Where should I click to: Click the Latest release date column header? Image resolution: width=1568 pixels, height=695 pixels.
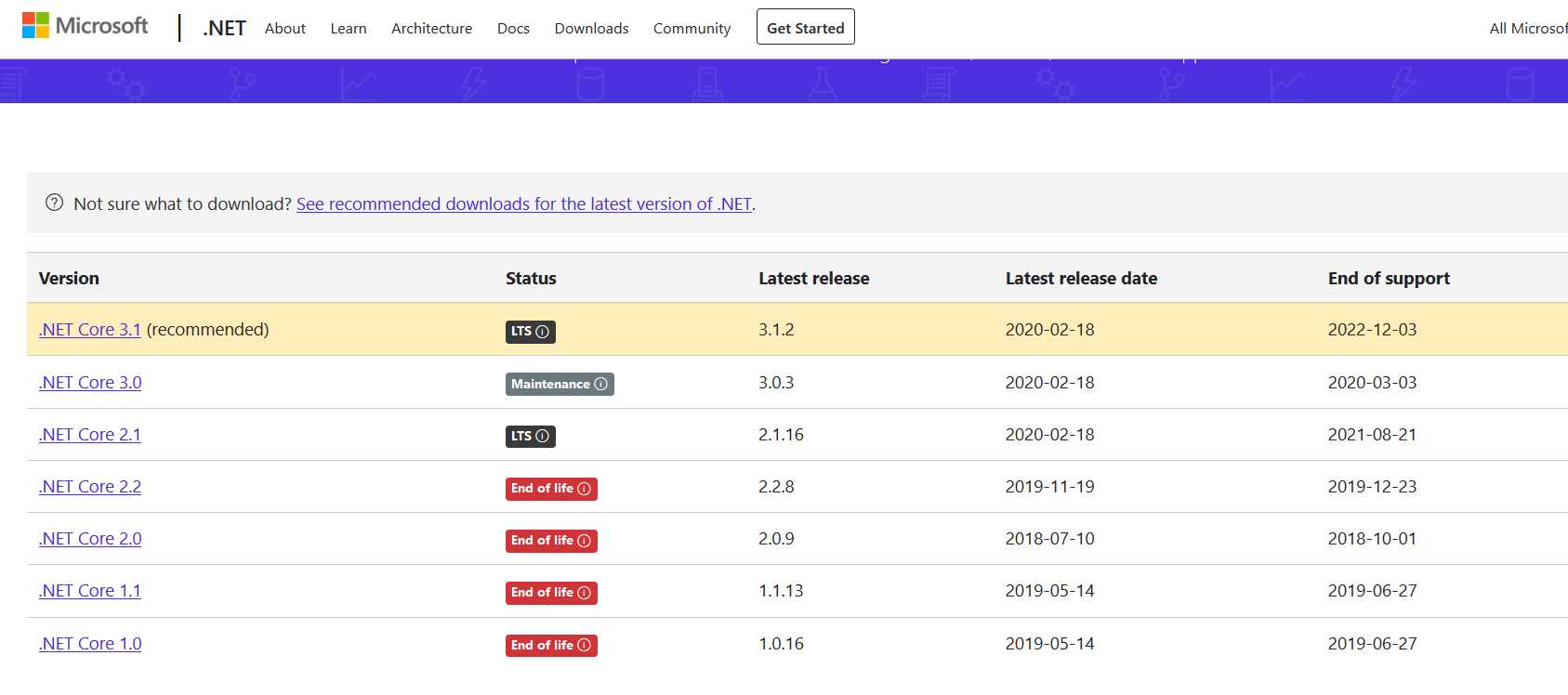point(1081,278)
